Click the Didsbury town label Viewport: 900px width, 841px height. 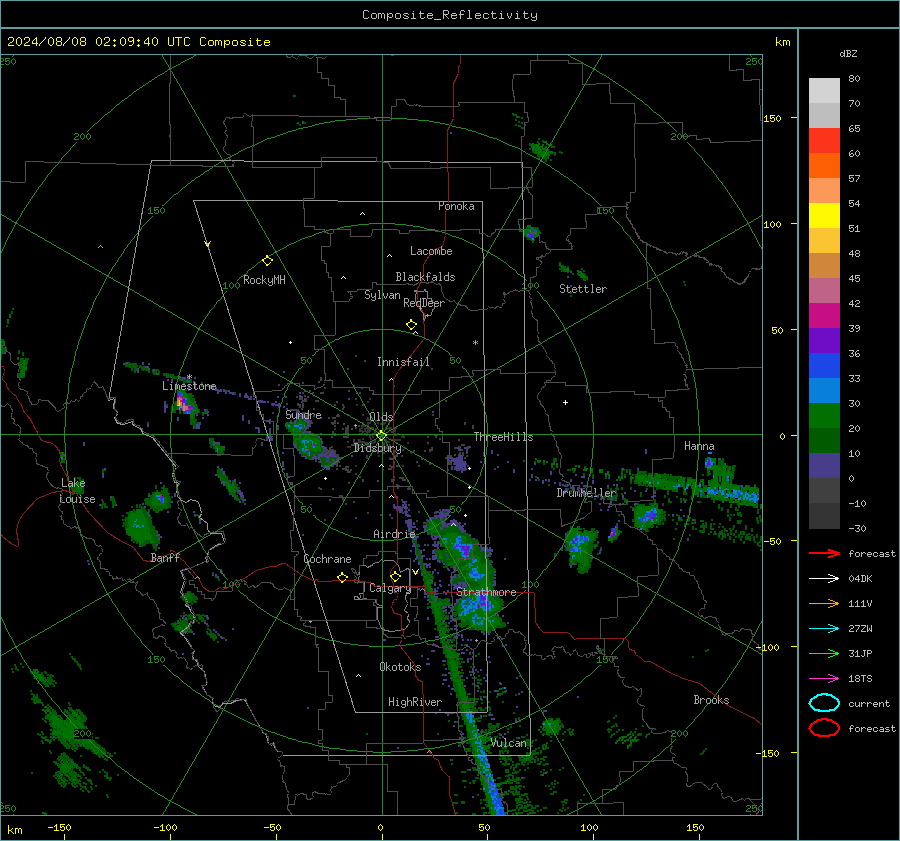click(378, 448)
